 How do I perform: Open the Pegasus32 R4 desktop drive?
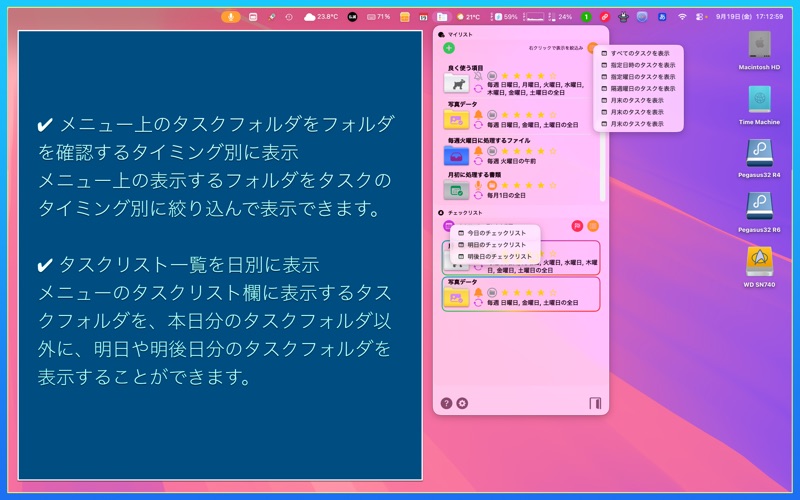coord(759,158)
